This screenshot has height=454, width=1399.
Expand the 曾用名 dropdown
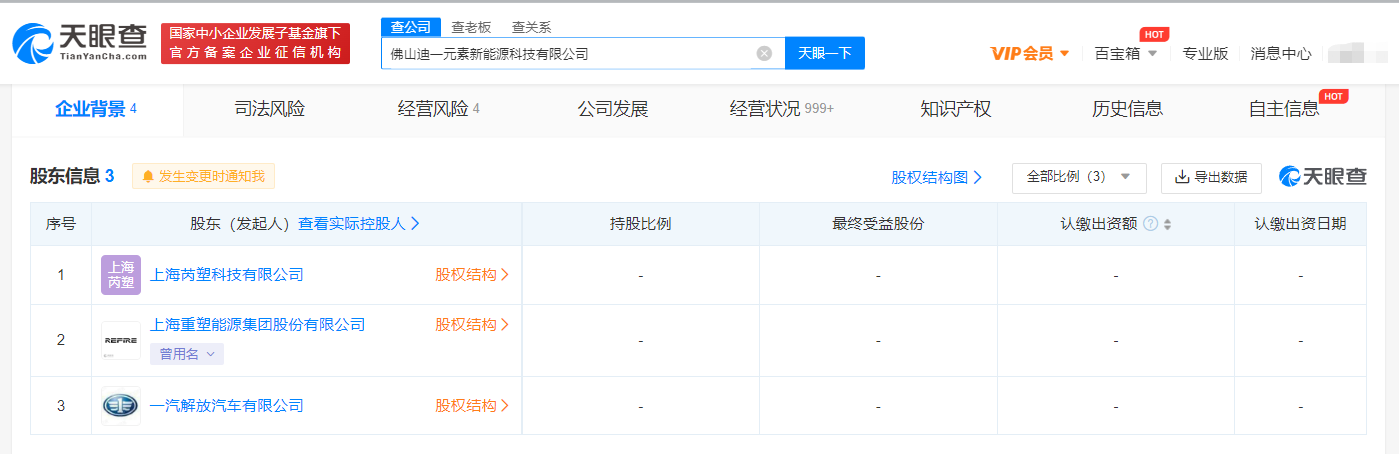point(187,354)
